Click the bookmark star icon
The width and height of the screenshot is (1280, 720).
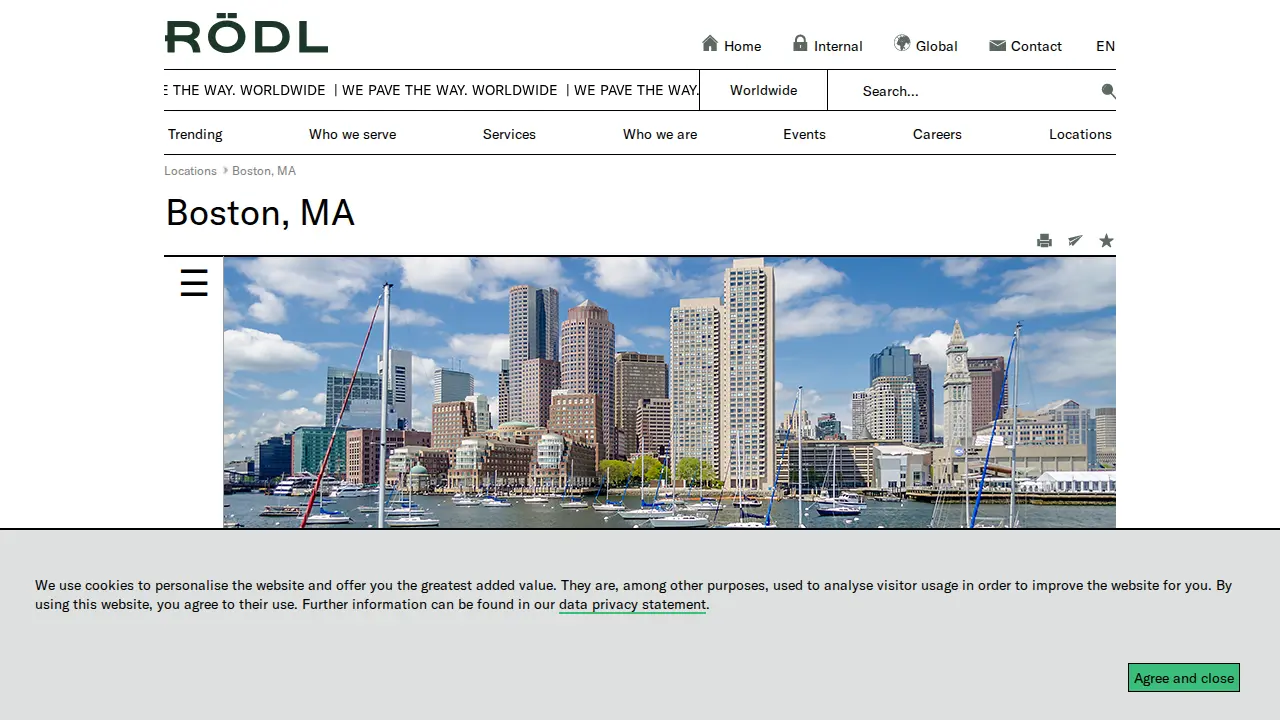1106,240
